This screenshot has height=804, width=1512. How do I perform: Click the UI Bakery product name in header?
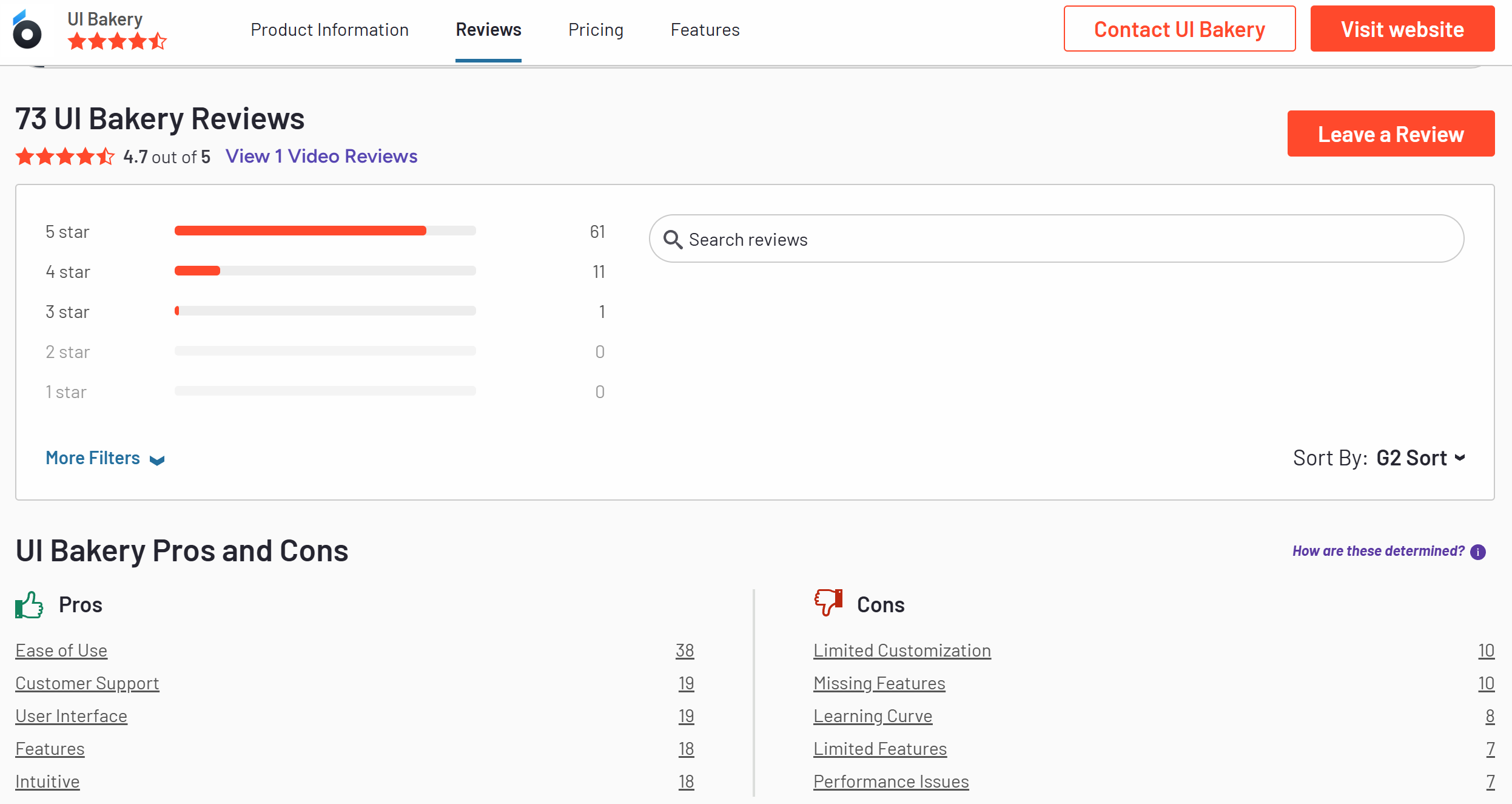105,19
